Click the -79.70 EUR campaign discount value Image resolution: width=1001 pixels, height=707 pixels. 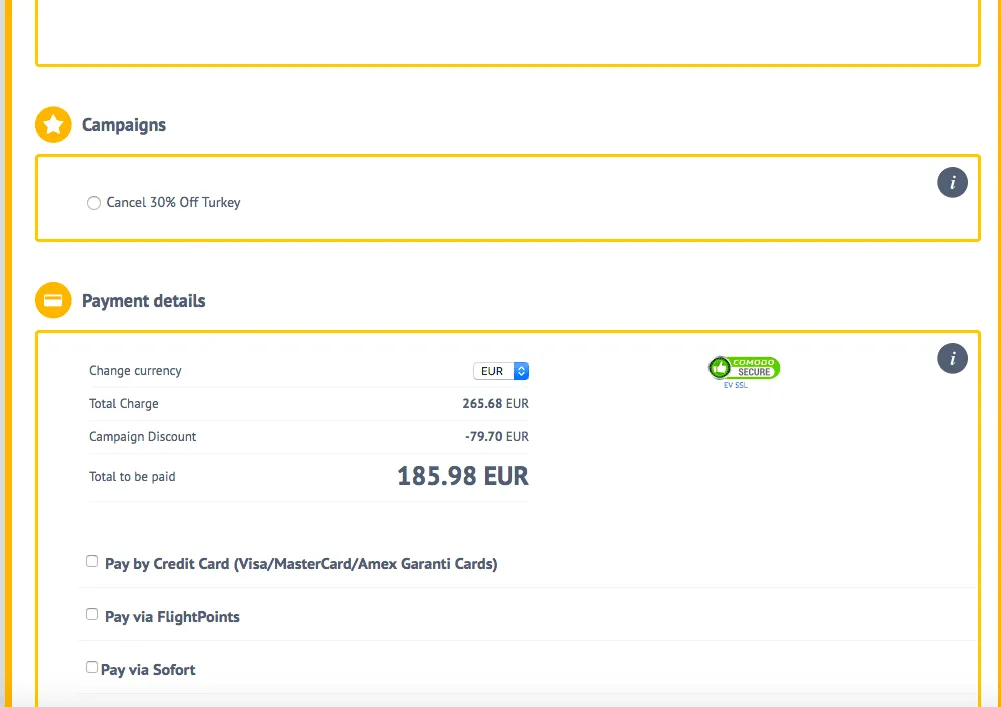pyautogui.click(x=496, y=437)
